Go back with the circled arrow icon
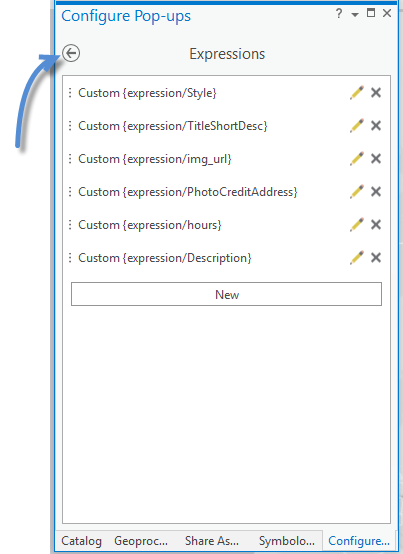The width and height of the screenshot is (403, 554). (71, 53)
